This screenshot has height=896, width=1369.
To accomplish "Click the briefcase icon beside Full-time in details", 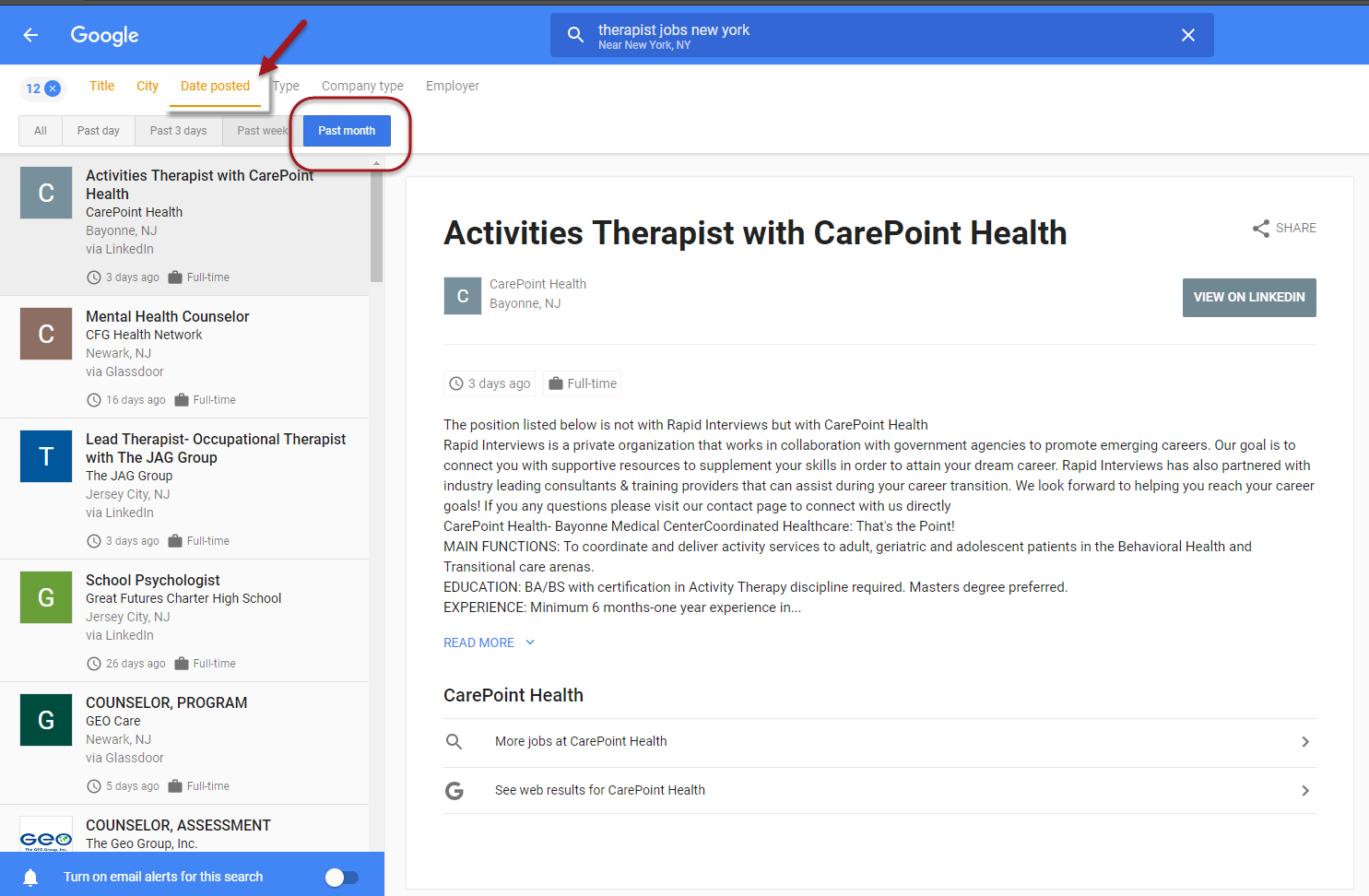I will point(556,383).
